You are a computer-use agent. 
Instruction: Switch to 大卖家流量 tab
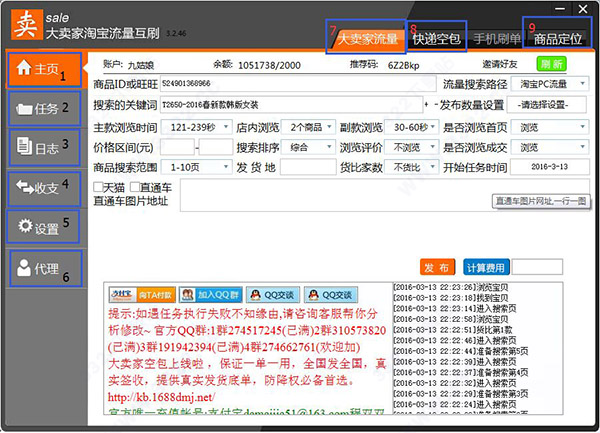coord(367,39)
